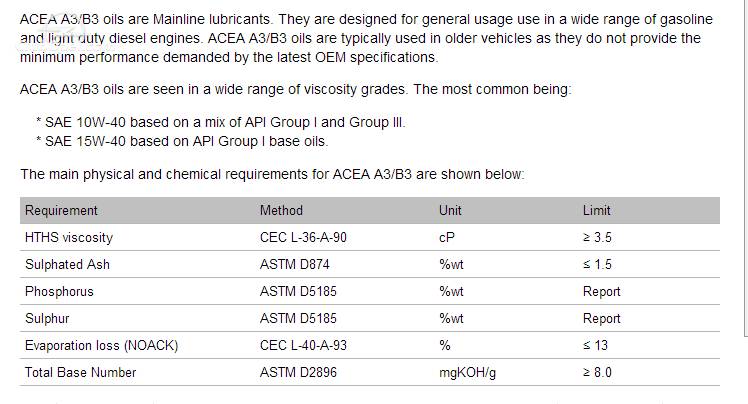This screenshot has height=404, width=748.
Task: Click the ASTM D2896 method cell
Action: coord(298,372)
